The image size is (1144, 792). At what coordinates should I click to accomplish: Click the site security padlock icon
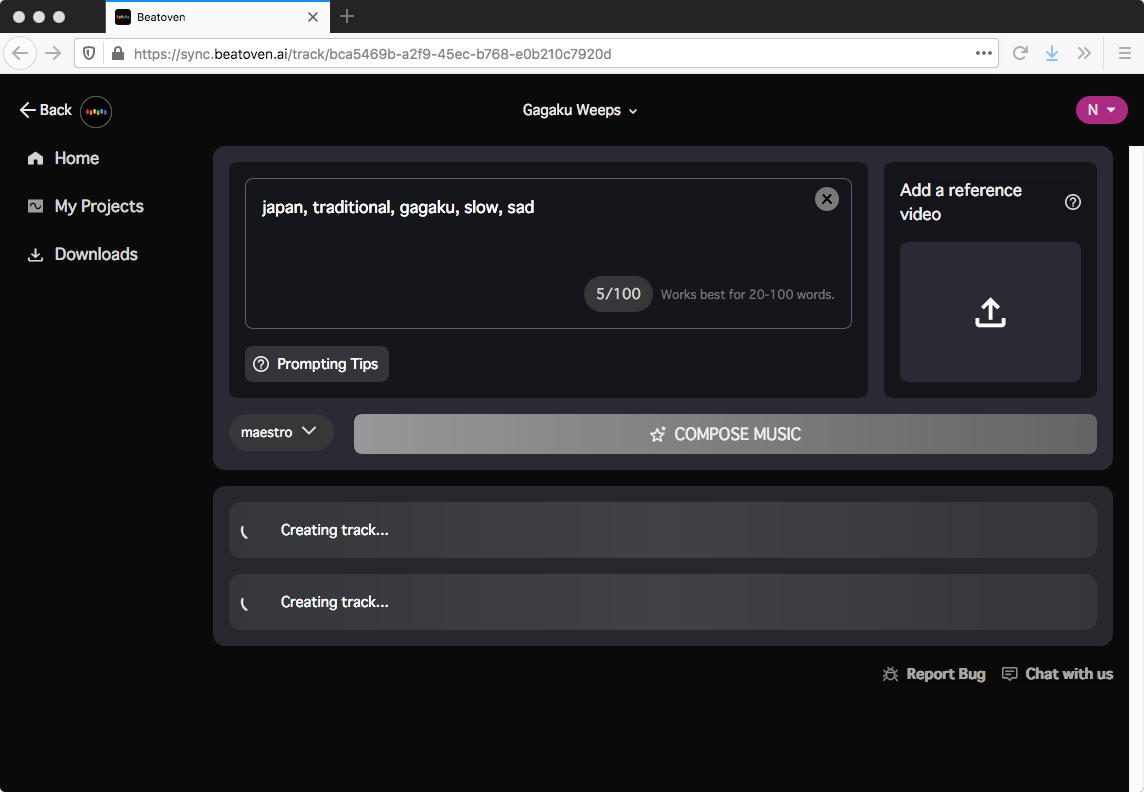coord(117,53)
